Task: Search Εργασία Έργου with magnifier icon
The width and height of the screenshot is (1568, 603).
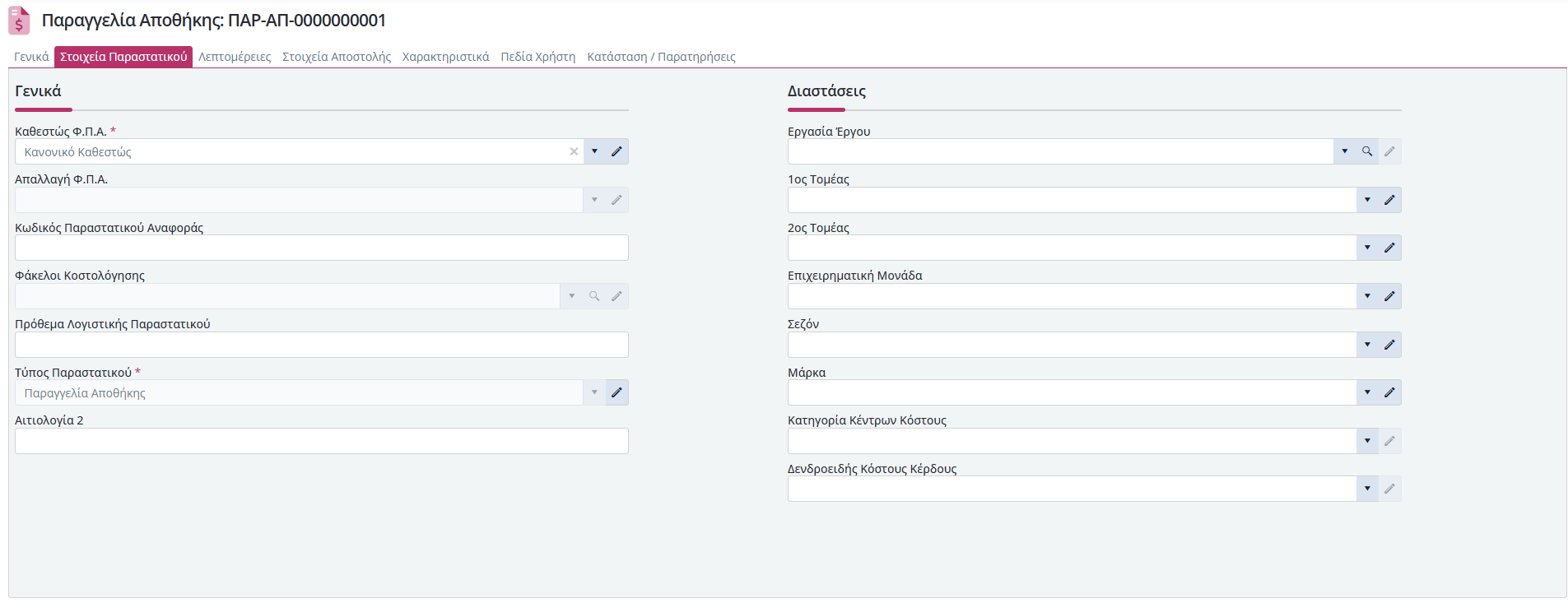Action: pos(1367,151)
